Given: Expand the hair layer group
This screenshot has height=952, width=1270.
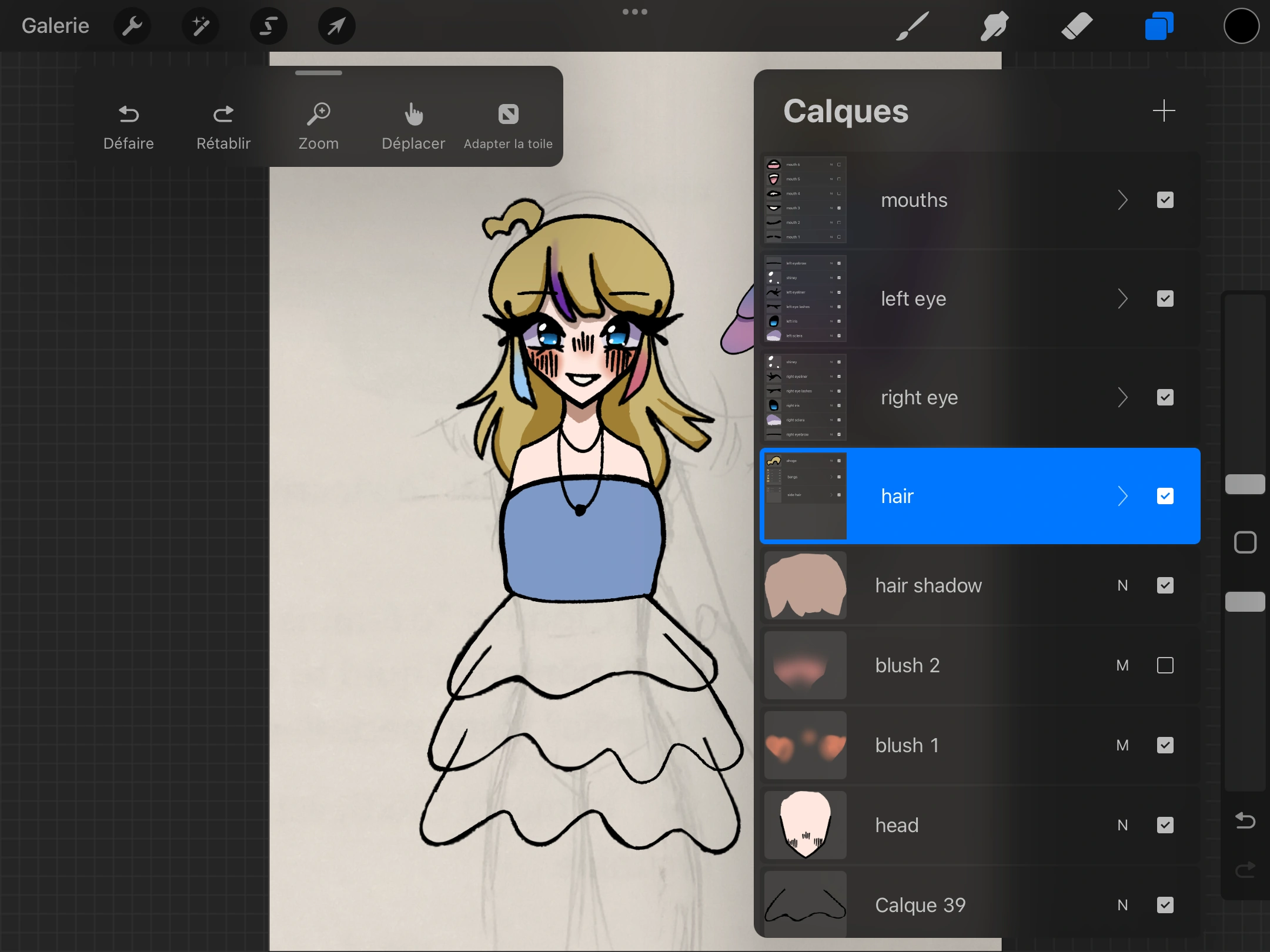Looking at the screenshot, I should pyautogui.click(x=1124, y=496).
